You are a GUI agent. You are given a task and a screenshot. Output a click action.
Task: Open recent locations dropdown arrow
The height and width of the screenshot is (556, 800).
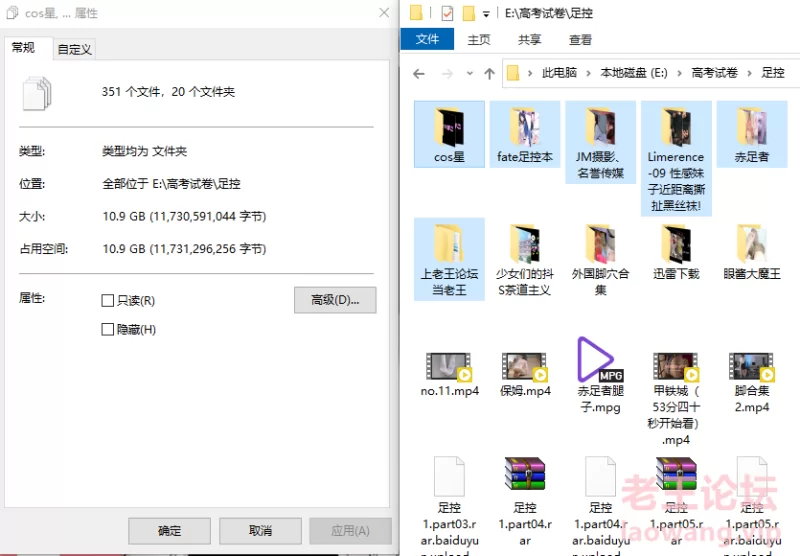click(x=469, y=74)
